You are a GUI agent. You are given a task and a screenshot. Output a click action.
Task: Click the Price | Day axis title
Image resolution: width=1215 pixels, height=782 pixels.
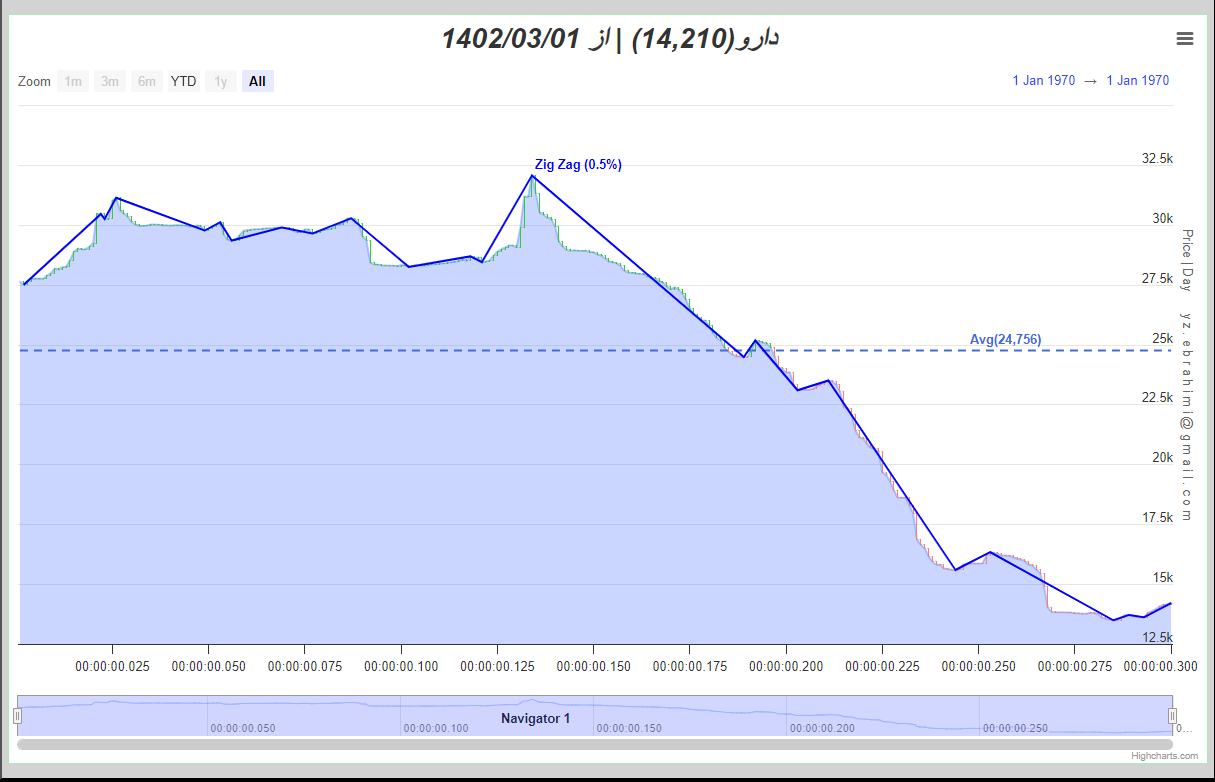tap(1187, 260)
